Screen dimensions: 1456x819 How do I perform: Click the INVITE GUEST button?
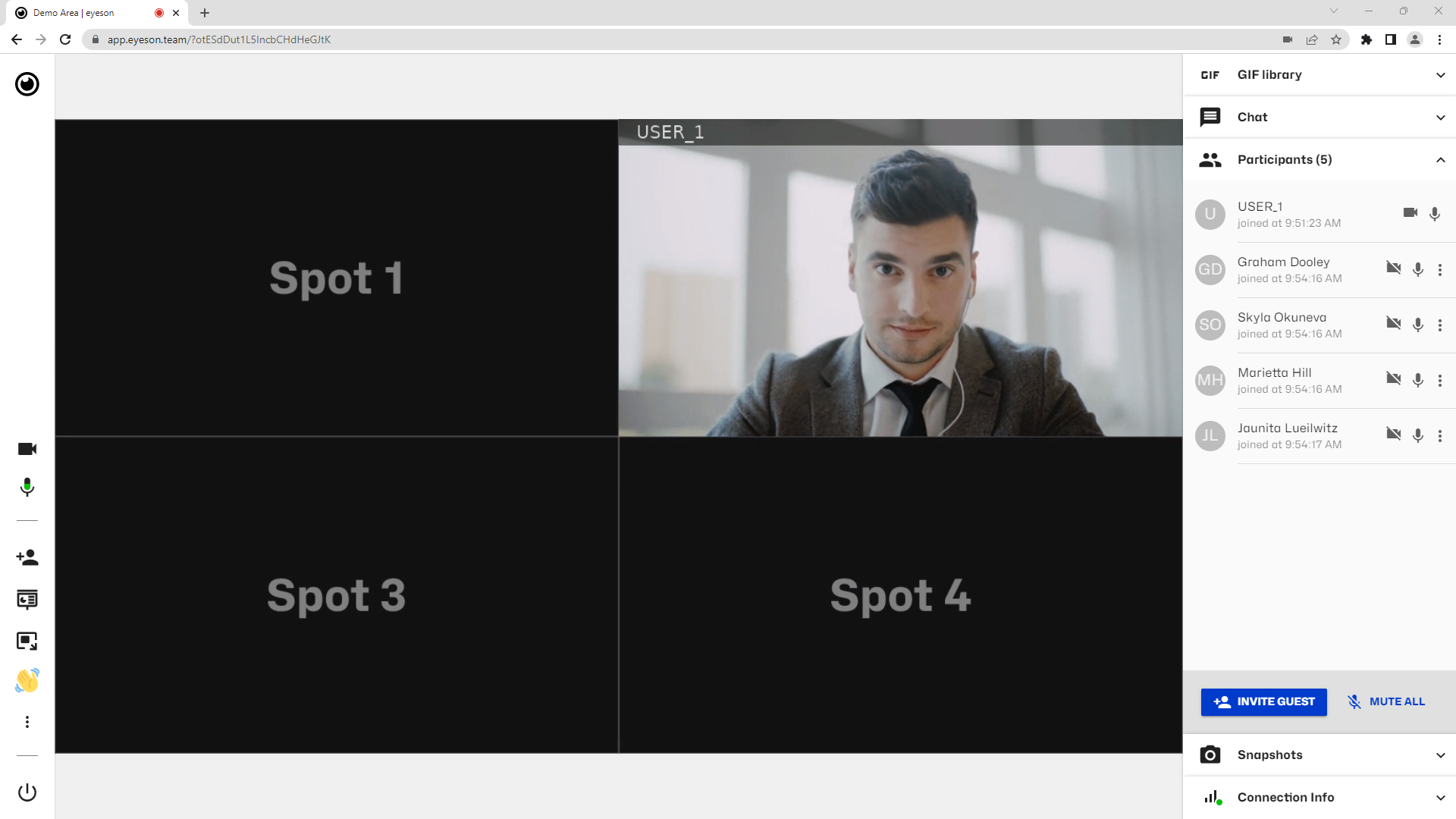(x=1264, y=701)
